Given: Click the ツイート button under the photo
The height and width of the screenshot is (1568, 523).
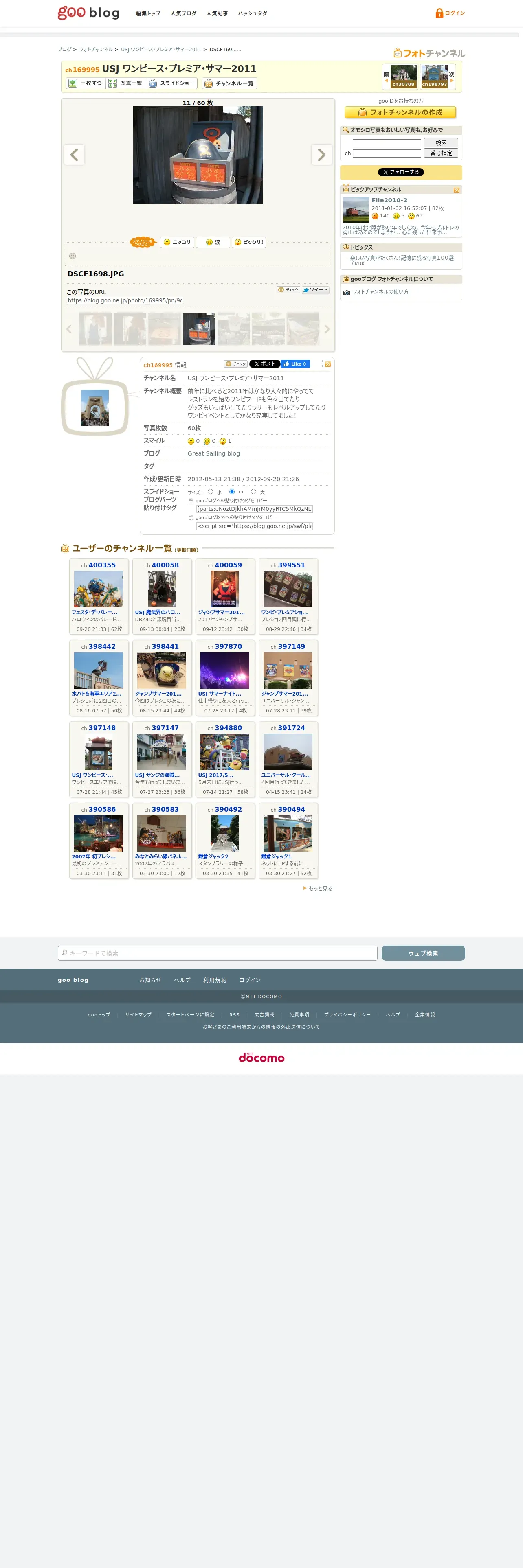Looking at the screenshot, I should pyautogui.click(x=315, y=290).
